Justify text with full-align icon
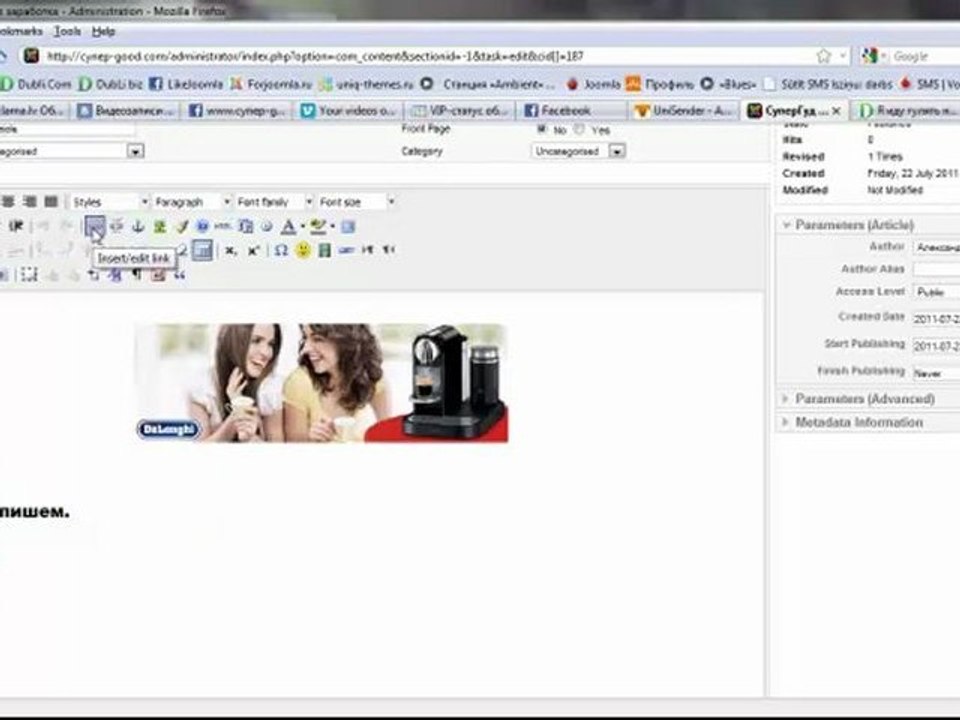Viewport: 960px width, 720px height. tap(51, 201)
